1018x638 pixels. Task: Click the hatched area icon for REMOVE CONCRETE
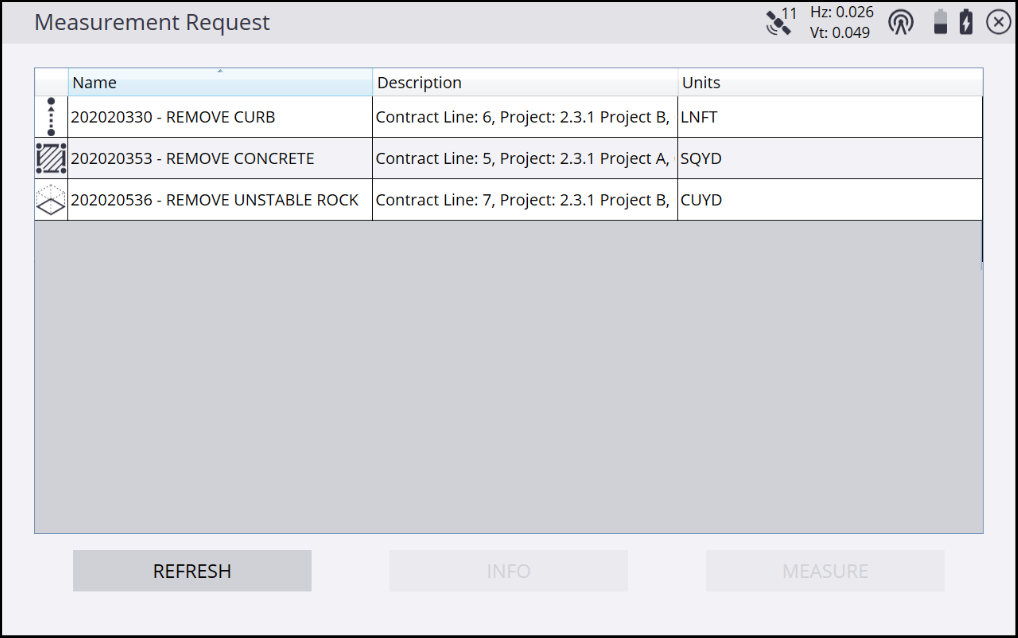coord(51,158)
